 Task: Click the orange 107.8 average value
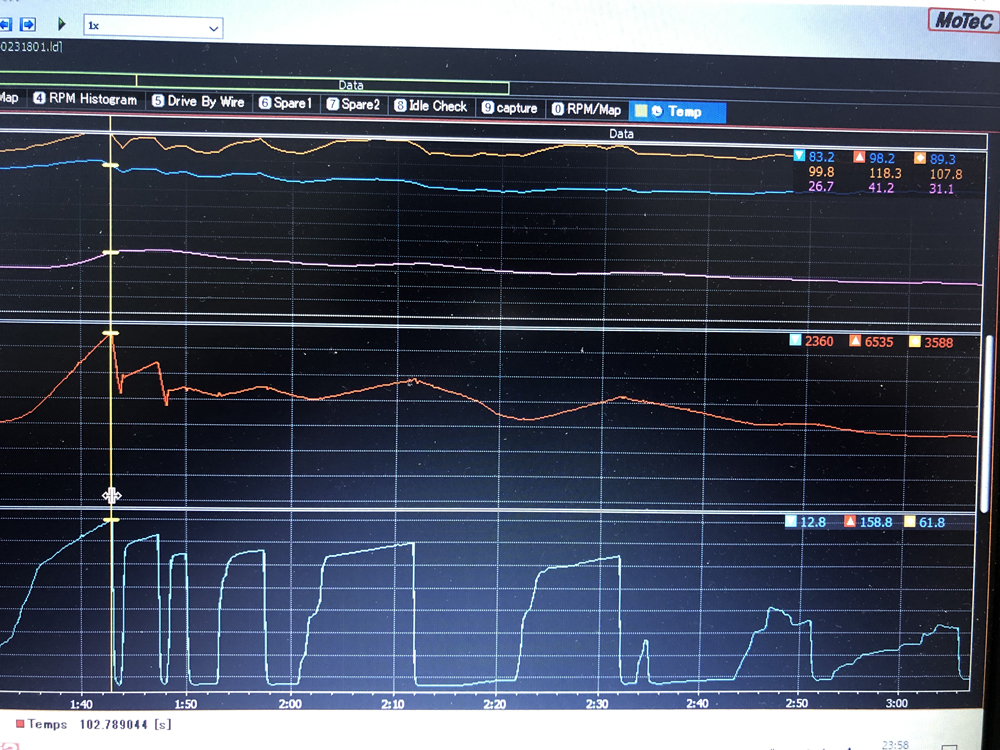pyautogui.click(x=946, y=174)
